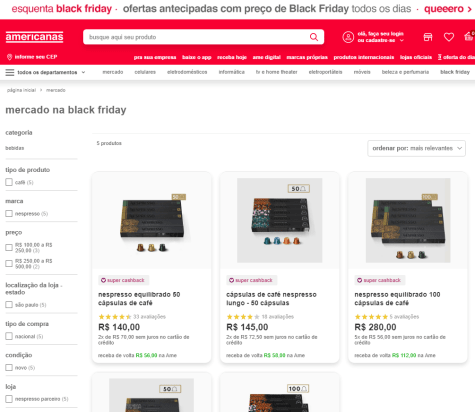Open the user account avatar icon
Viewport: 475px width, 412px height.
(x=348, y=37)
